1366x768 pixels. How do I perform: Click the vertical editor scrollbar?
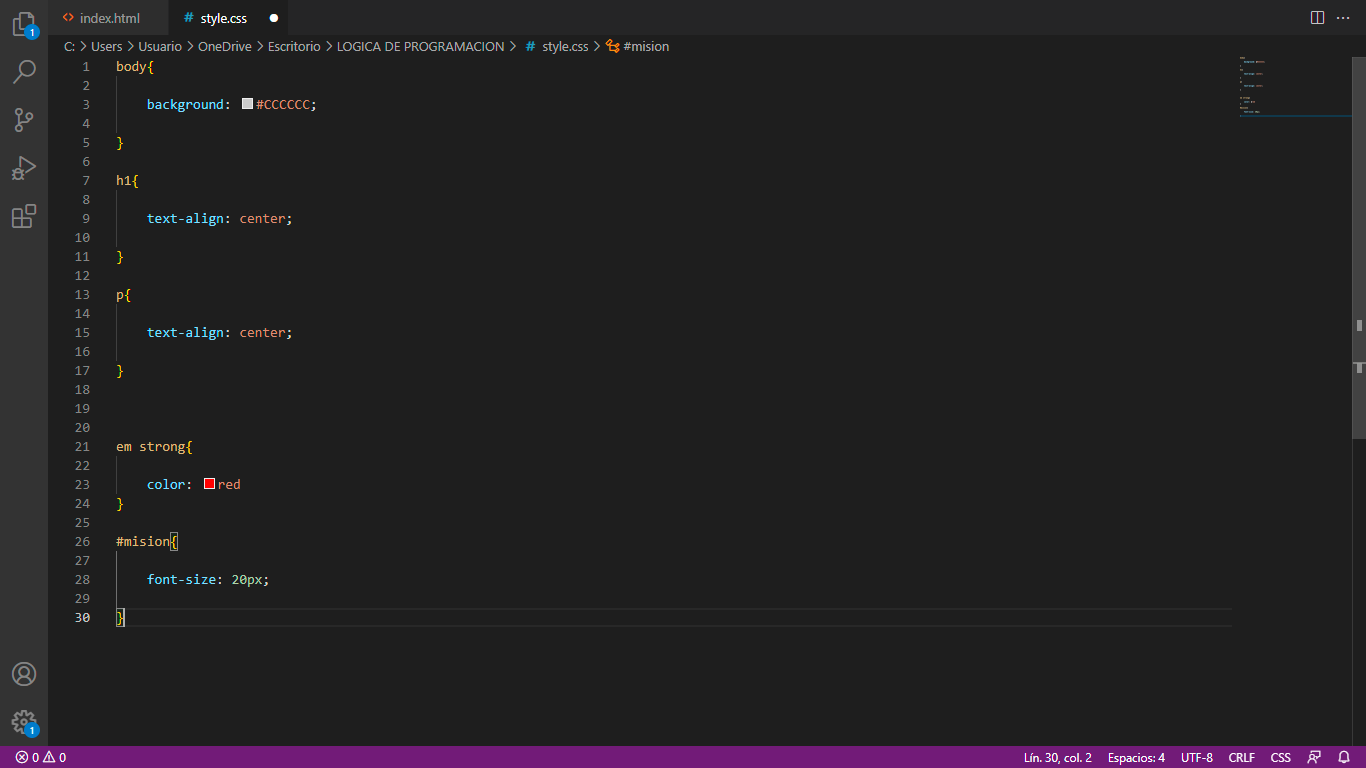tap(1359, 248)
